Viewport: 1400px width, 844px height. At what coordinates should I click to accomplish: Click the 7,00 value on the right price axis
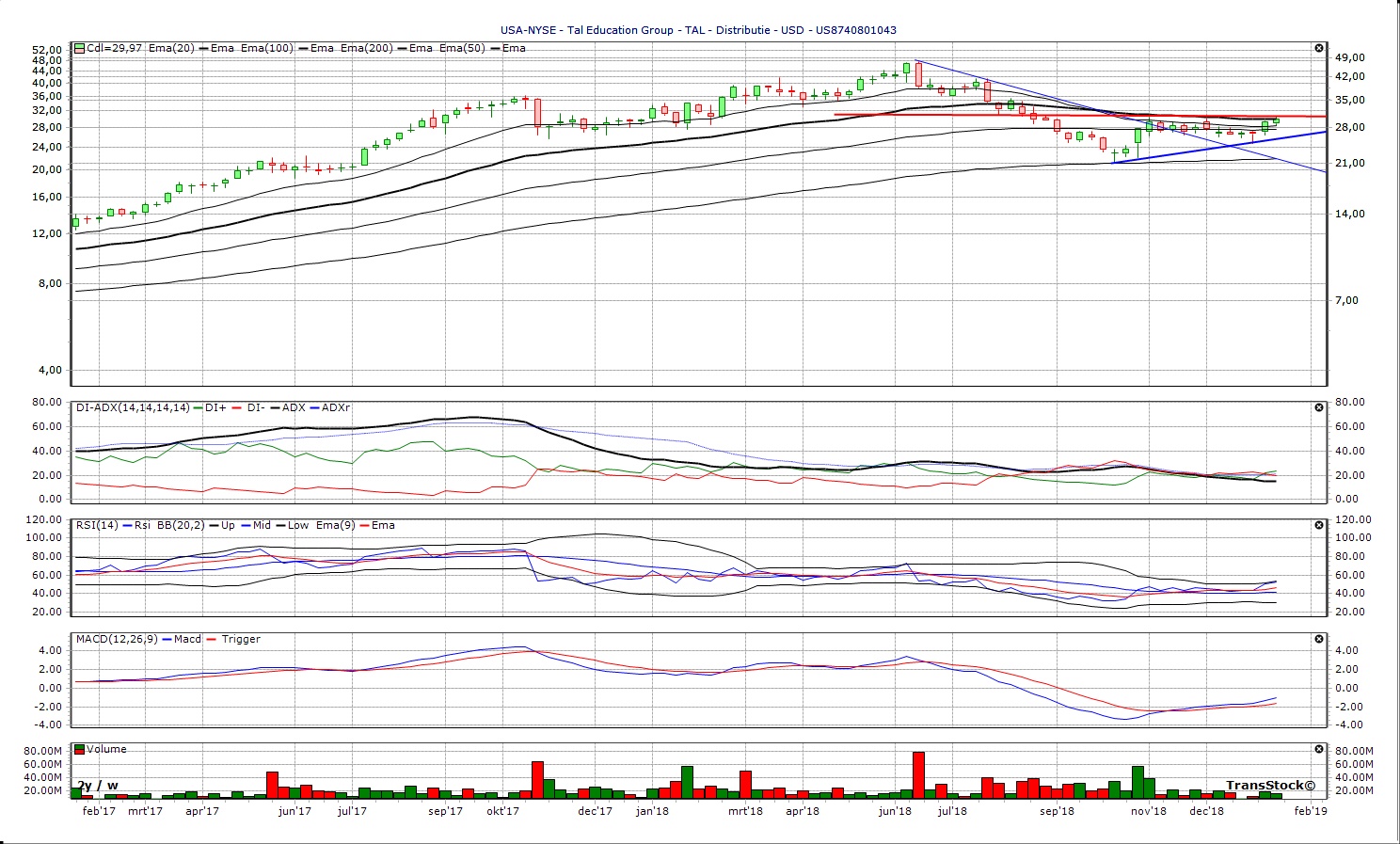(1347, 300)
